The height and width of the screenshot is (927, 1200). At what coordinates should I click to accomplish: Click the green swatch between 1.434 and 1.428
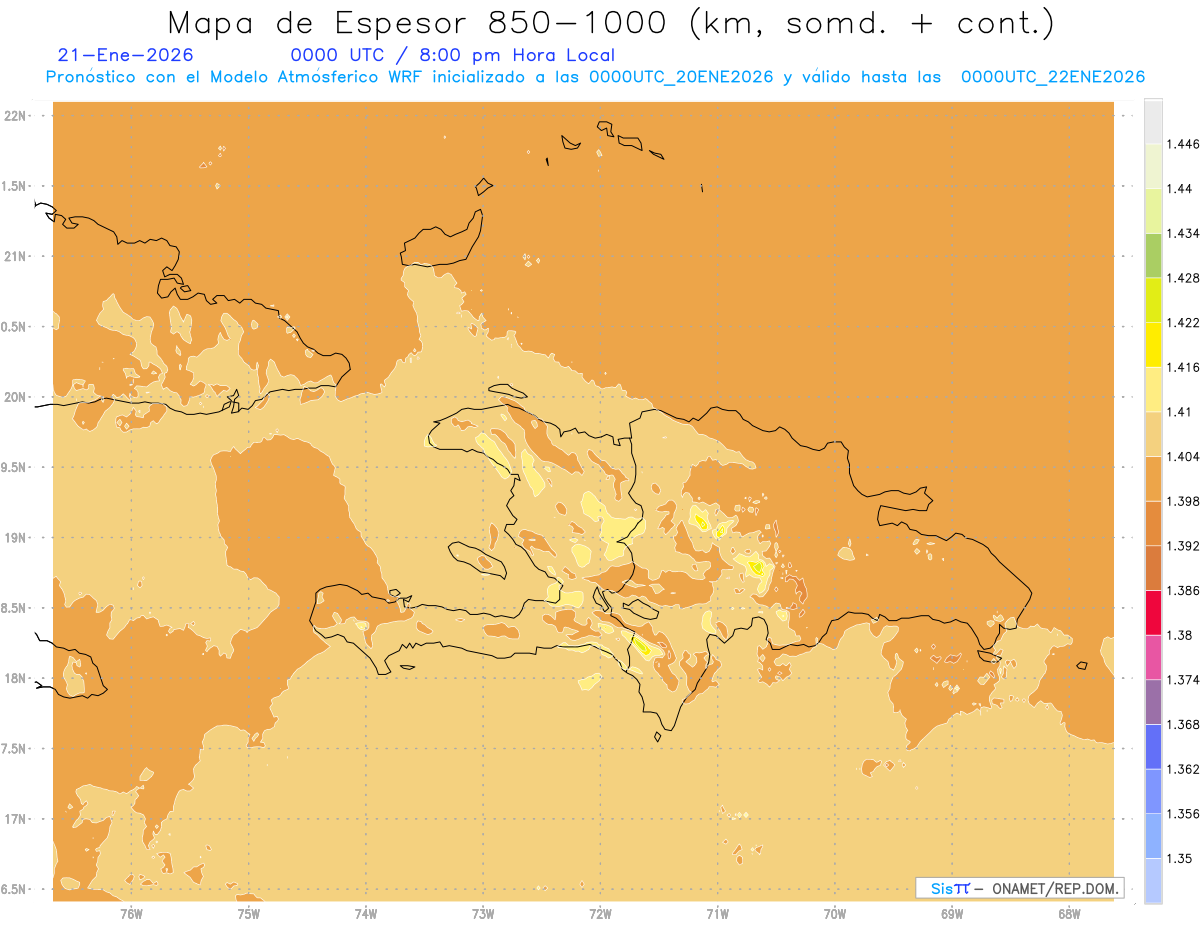(x=1153, y=255)
